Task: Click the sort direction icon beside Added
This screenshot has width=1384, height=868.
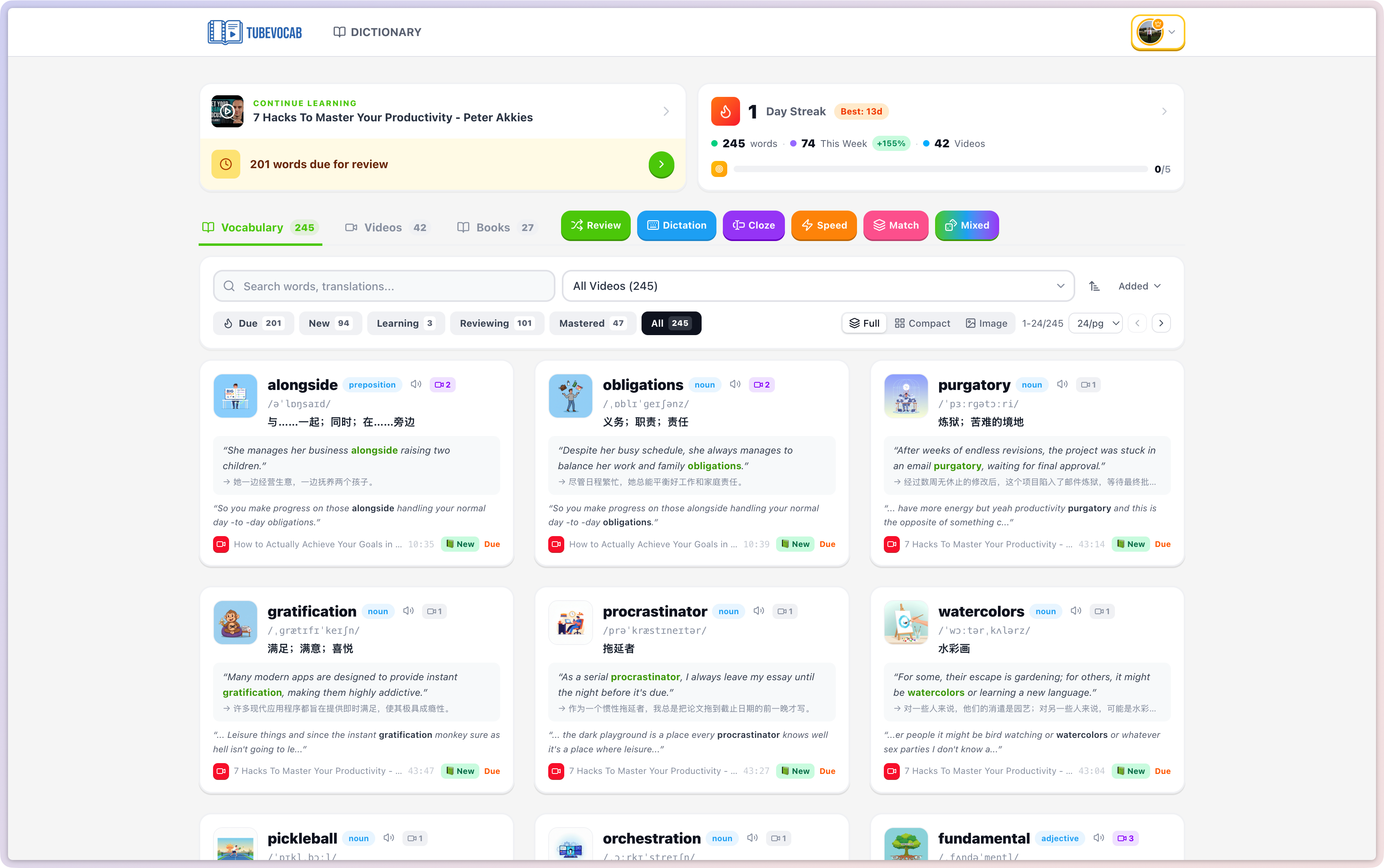Action: pyautogui.click(x=1094, y=286)
